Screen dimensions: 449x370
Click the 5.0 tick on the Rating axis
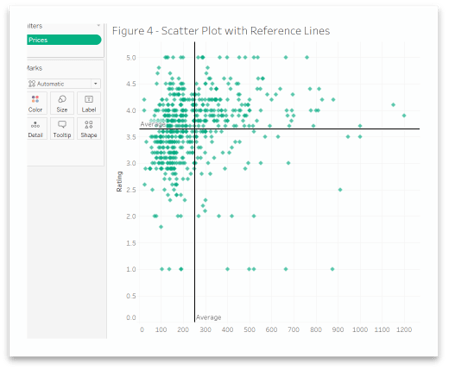pos(131,58)
